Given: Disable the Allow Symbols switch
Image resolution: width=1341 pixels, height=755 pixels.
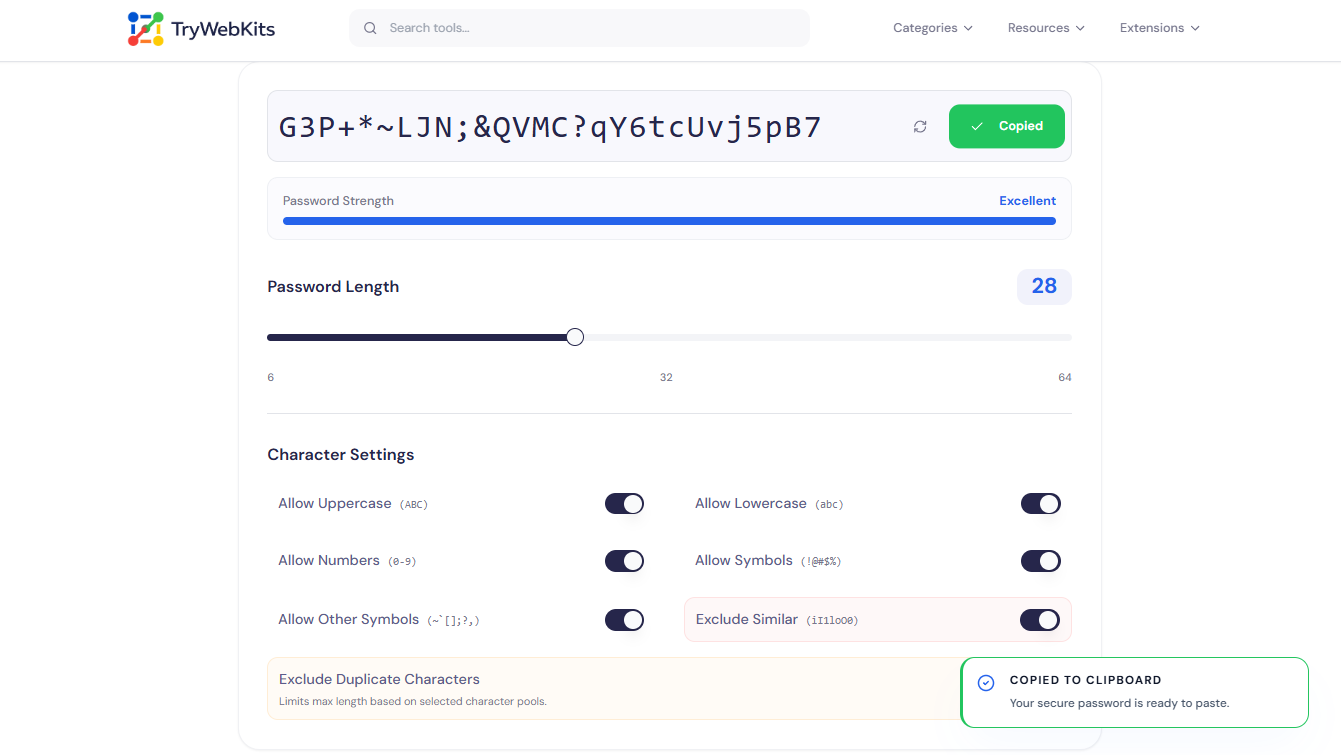Looking at the screenshot, I should point(1040,560).
